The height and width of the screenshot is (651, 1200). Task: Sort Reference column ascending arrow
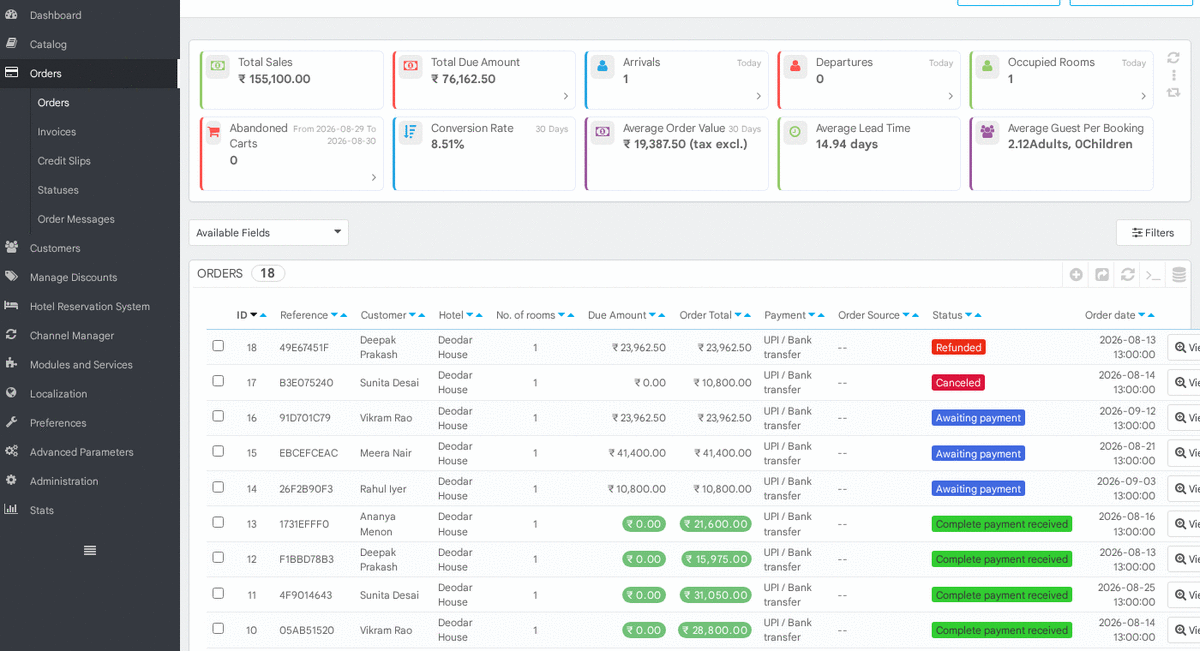point(343,315)
